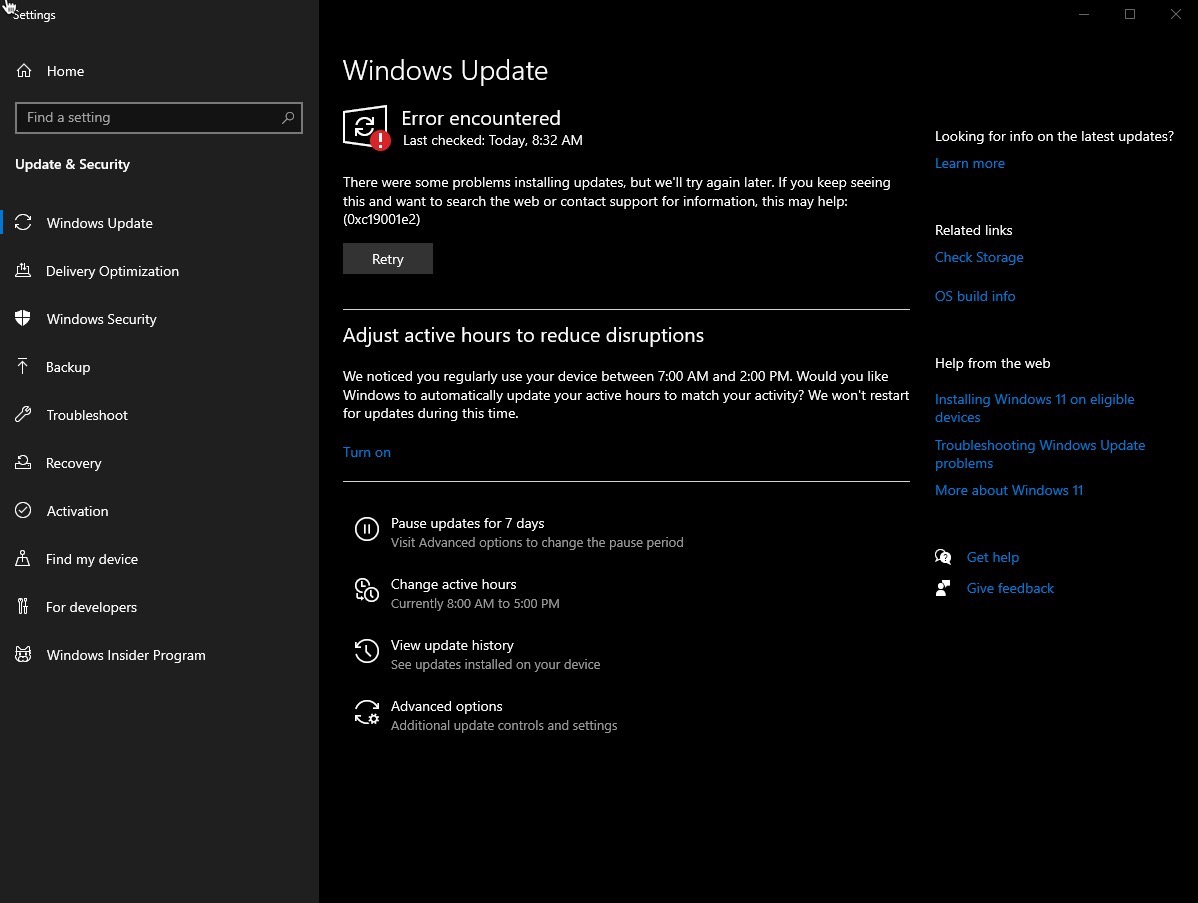
Task: Maximize the Settings window
Action: pyautogui.click(x=1129, y=14)
